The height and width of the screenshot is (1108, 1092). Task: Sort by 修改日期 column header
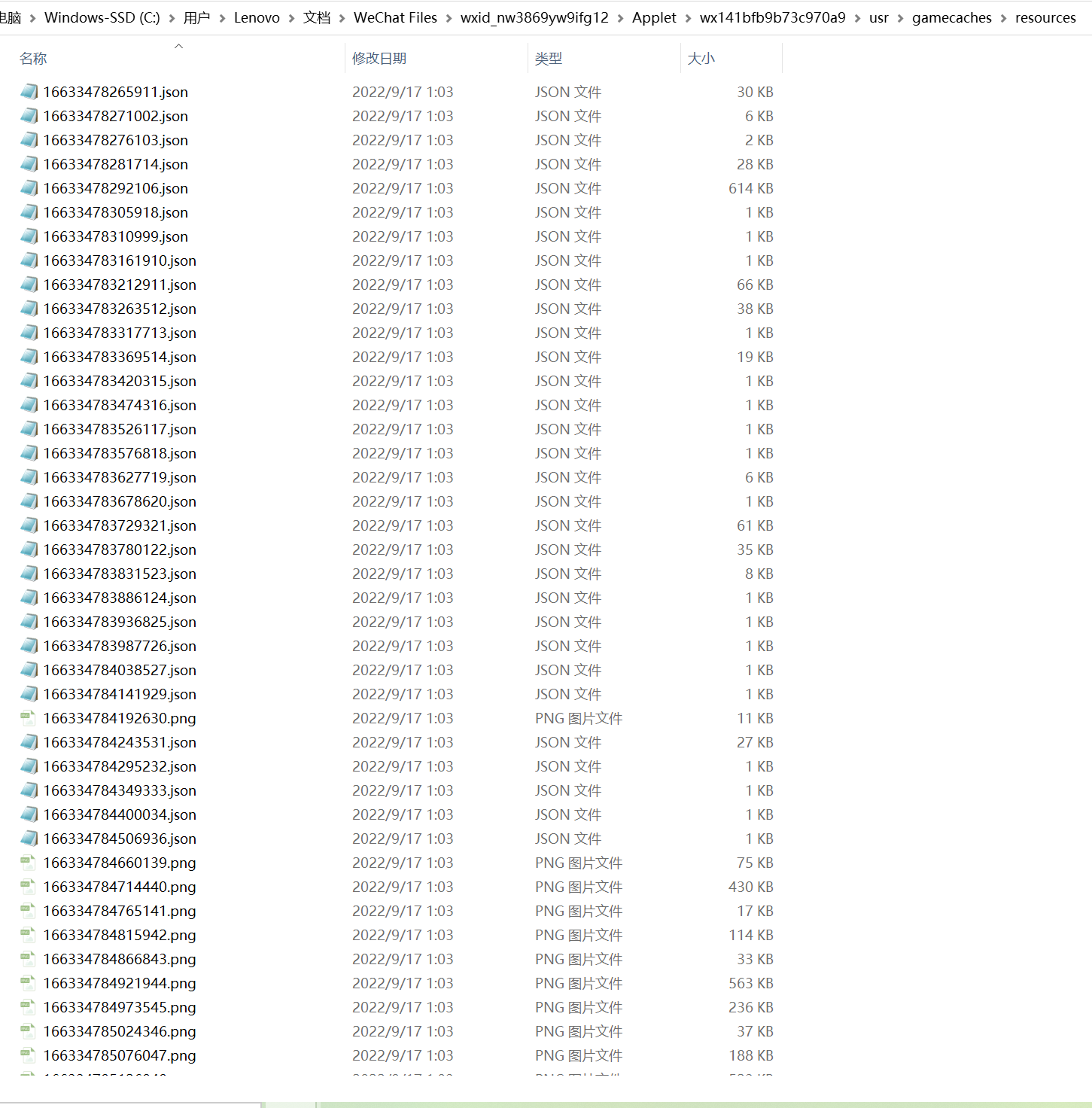(379, 59)
